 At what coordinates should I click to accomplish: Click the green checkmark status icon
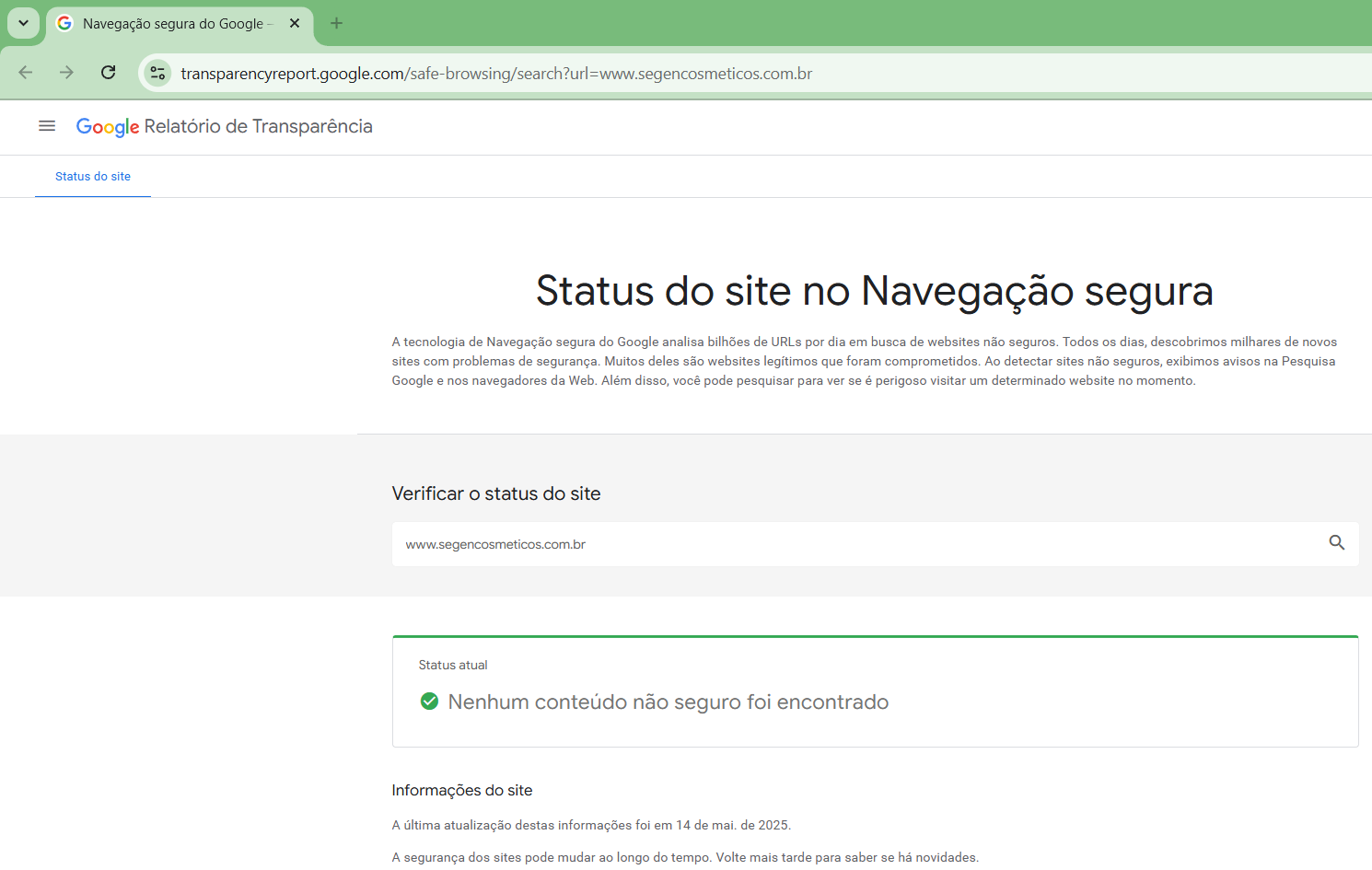(x=429, y=702)
